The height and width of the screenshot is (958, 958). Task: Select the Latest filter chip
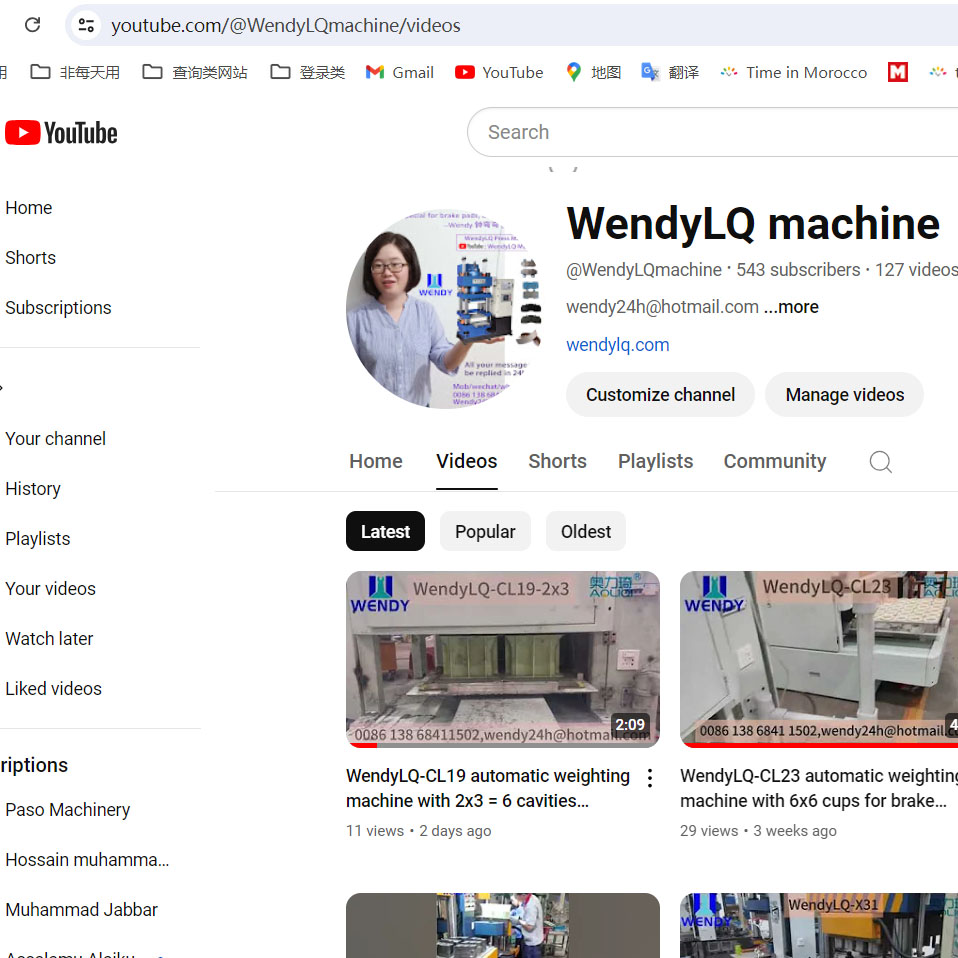(385, 532)
